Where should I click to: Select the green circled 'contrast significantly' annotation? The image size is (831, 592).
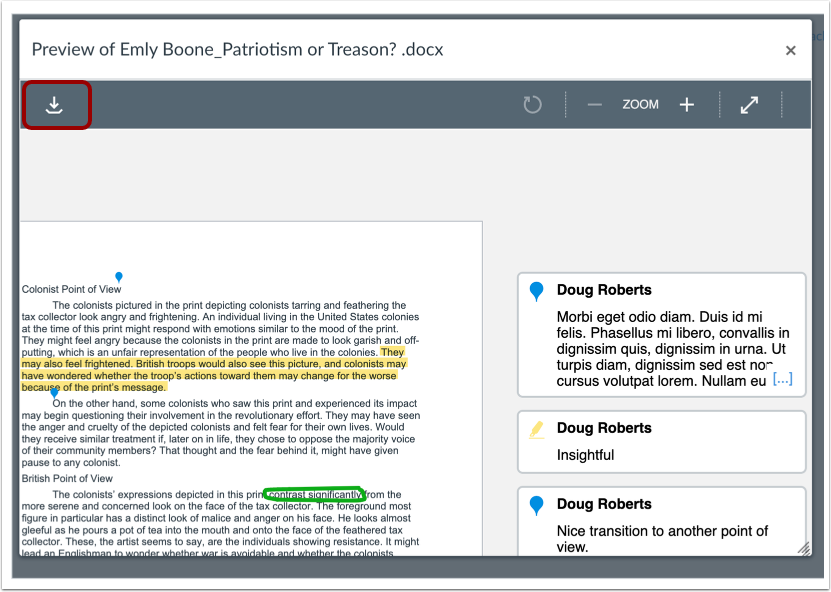pyautogui.click(x=314, y=494)
